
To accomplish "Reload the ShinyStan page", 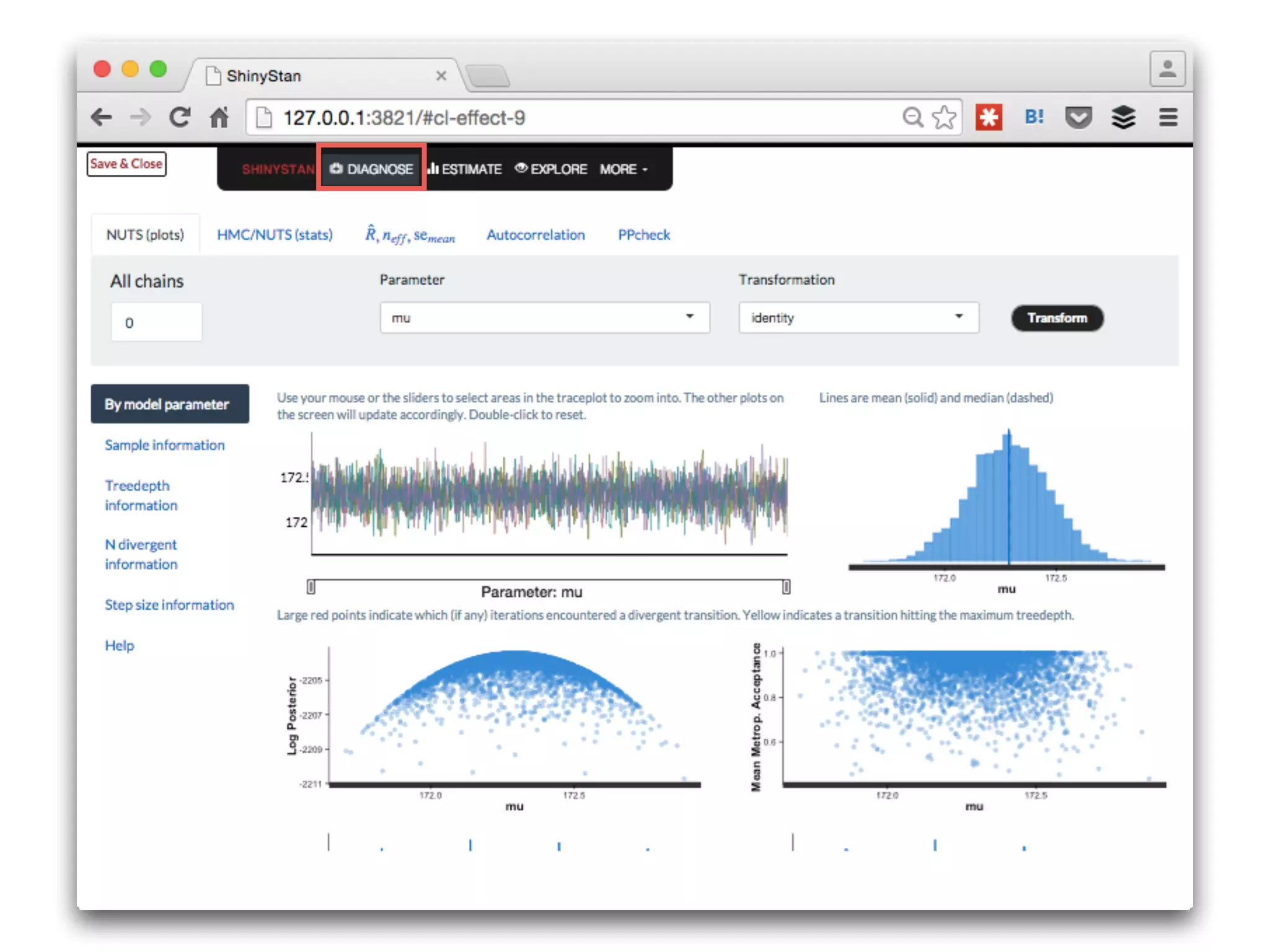I will (180, 117).
